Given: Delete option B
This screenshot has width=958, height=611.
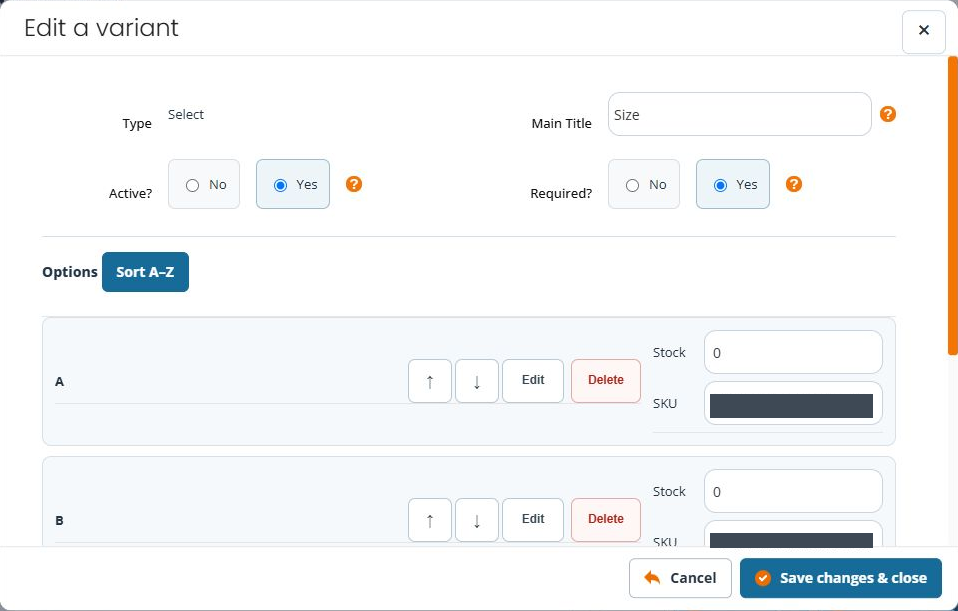Looking at the screenshot, I should [606, 520].
